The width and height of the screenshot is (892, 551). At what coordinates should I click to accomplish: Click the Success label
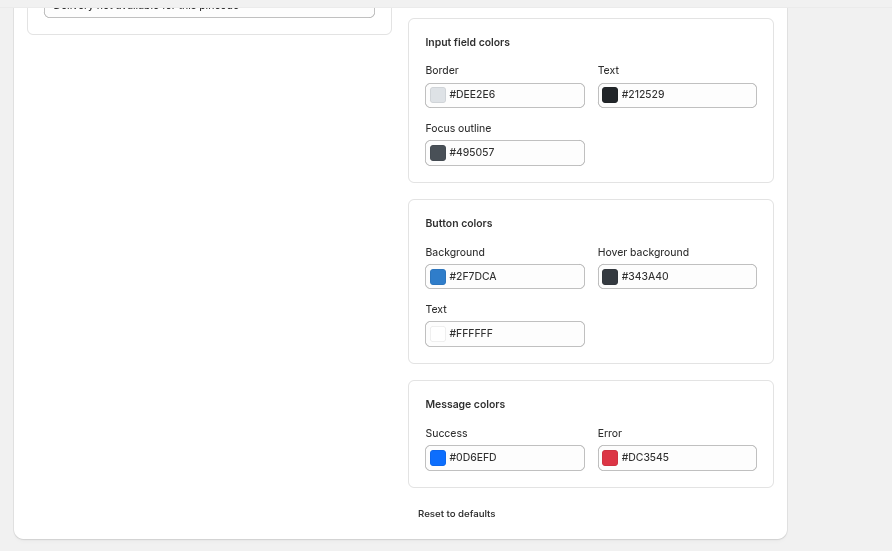pyautogui.click(x=446, y=433)
